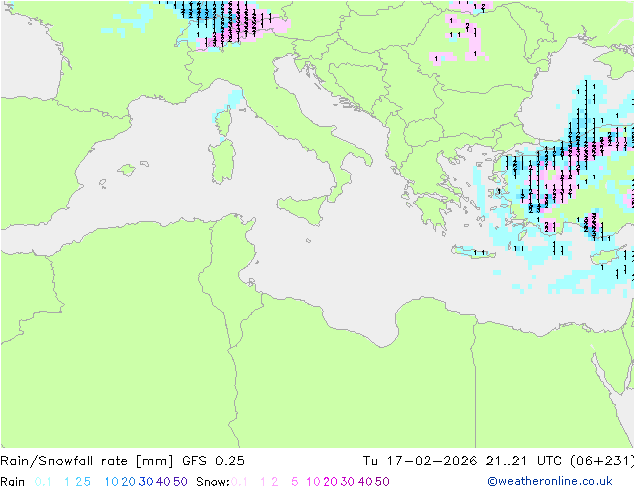The image size is (634, 490).
Task: Click the '21..21 UTC' time text
Action: 524,461
